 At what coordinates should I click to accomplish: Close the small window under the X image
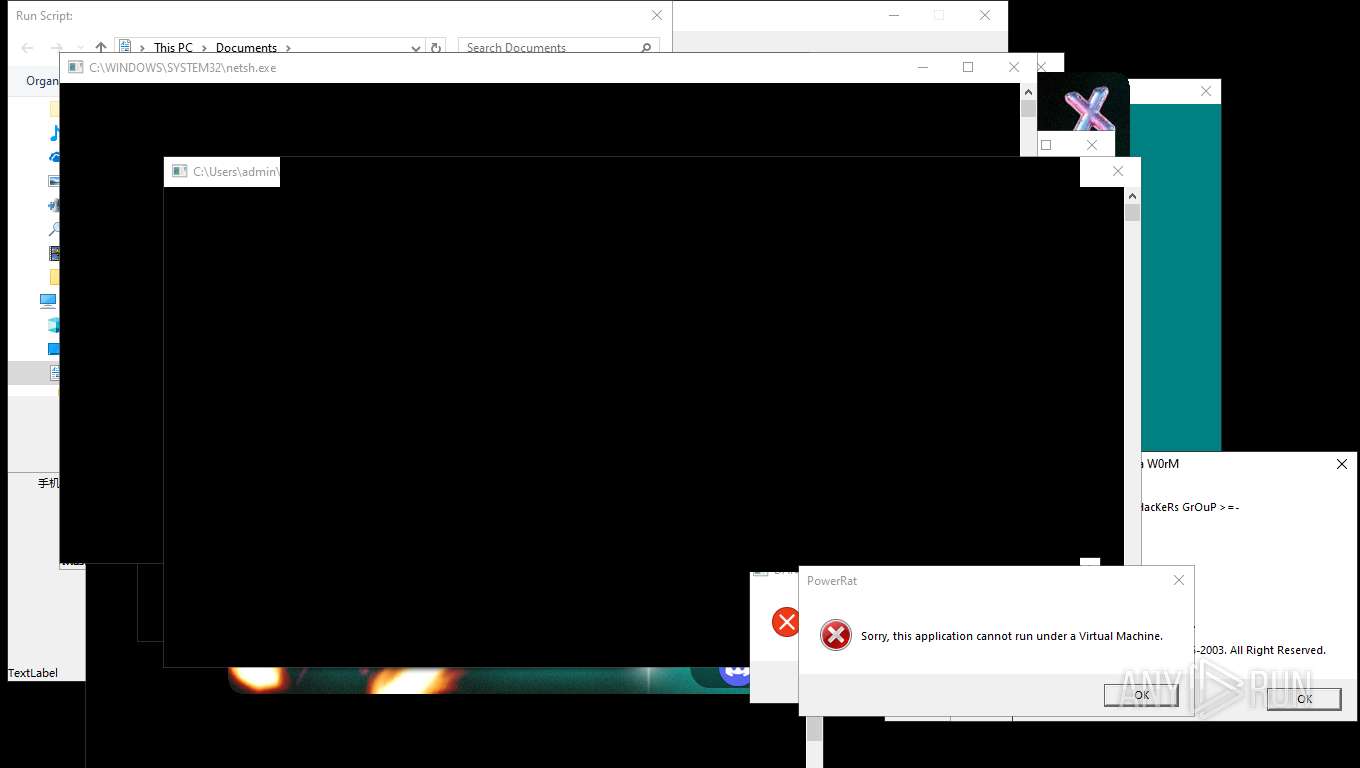click(1091, 145)
